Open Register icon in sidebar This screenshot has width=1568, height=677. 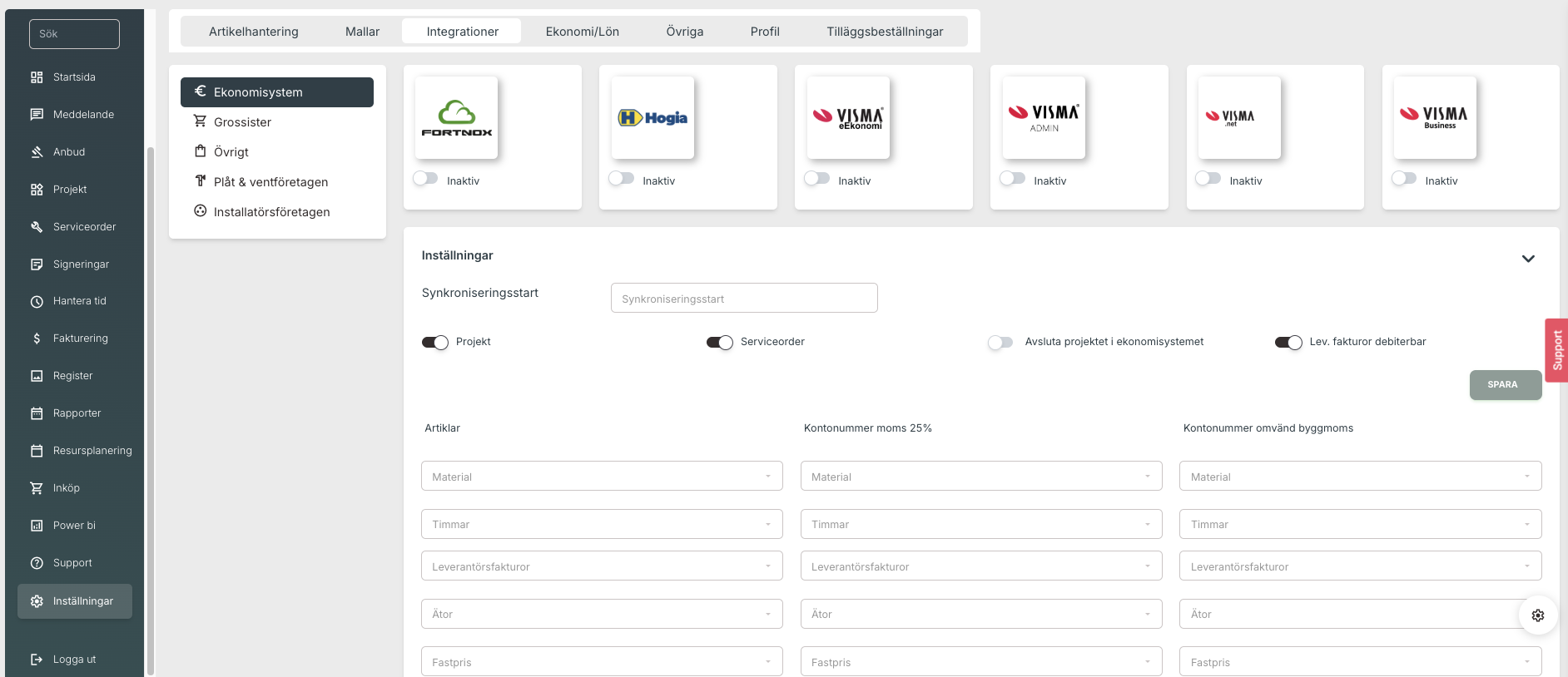tap(37, 376)
